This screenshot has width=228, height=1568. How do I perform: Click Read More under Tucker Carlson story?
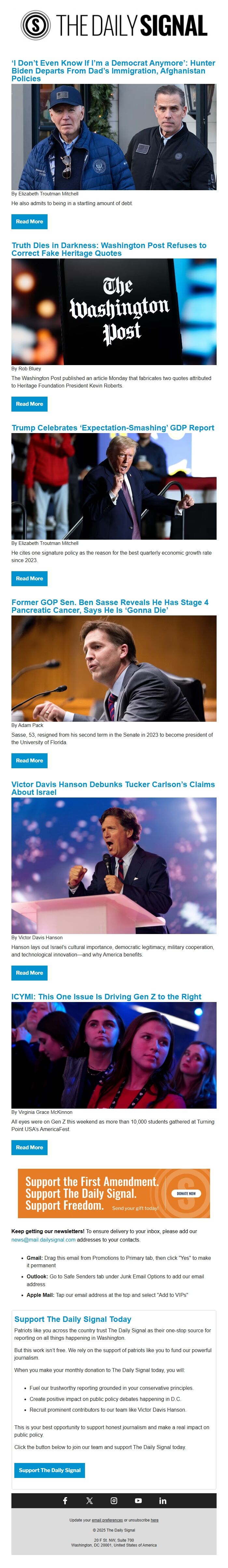[29, 973]
